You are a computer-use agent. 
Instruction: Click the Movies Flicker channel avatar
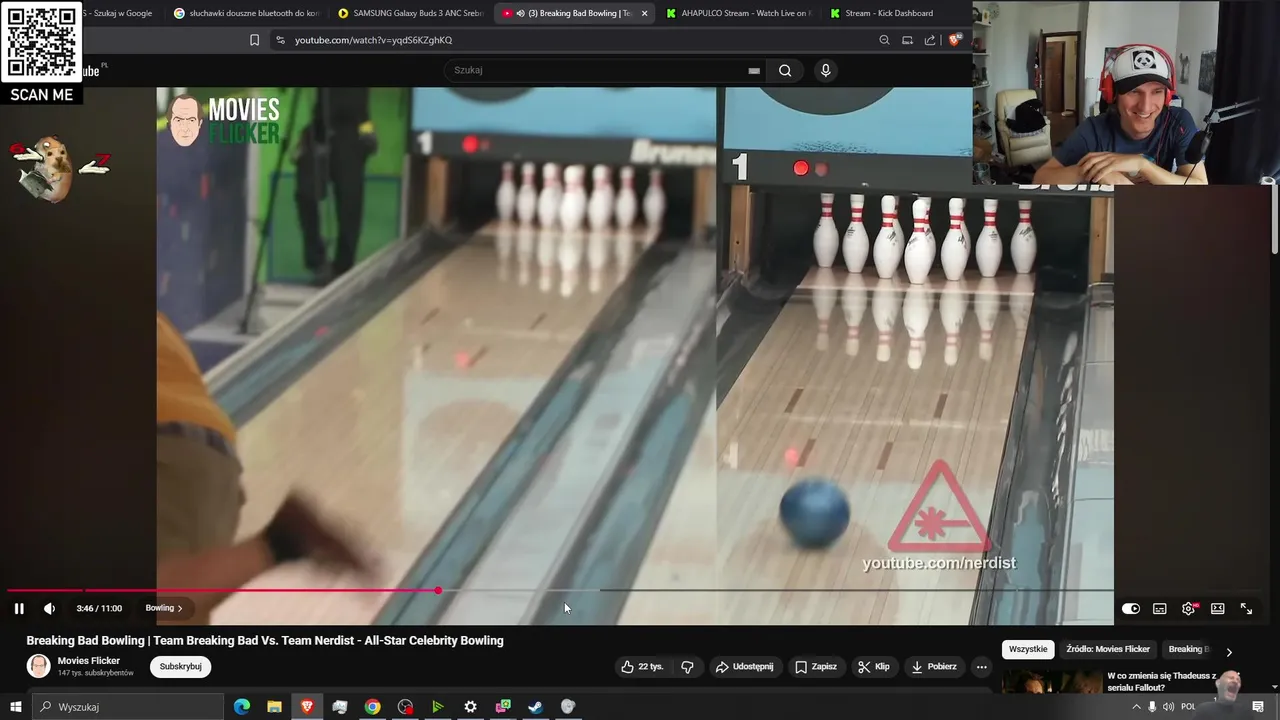click(38, 666)
